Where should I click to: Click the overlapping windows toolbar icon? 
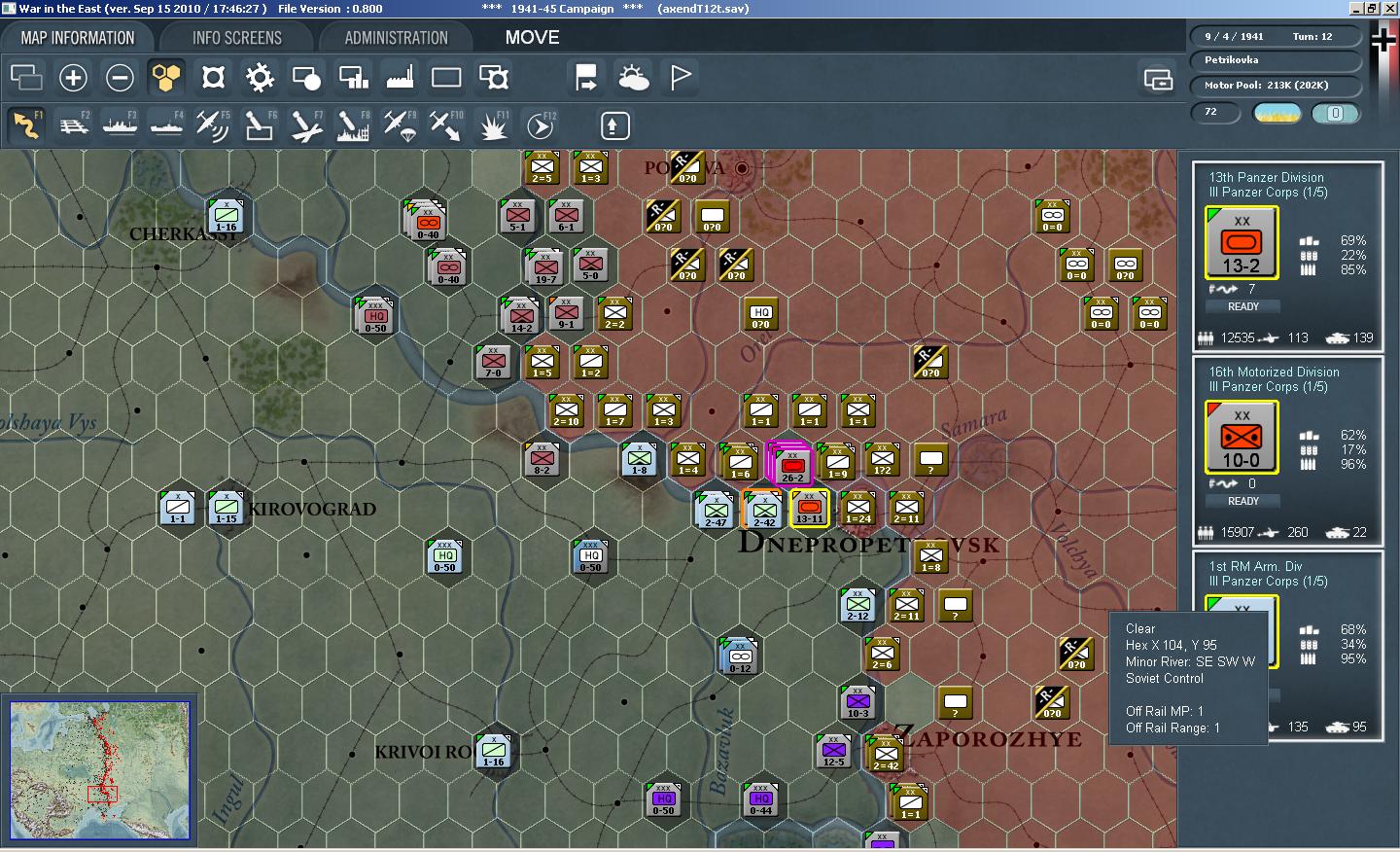(26, 77)
